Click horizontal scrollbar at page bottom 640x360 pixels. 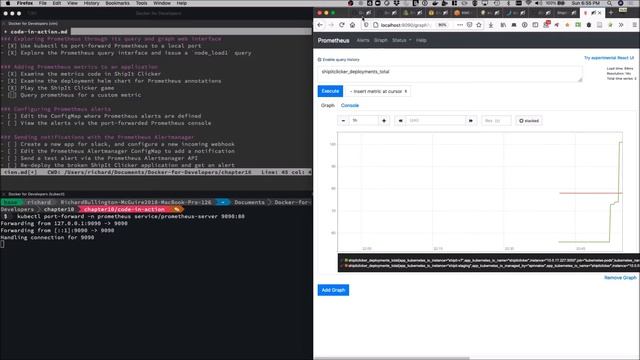coord(392,358)
